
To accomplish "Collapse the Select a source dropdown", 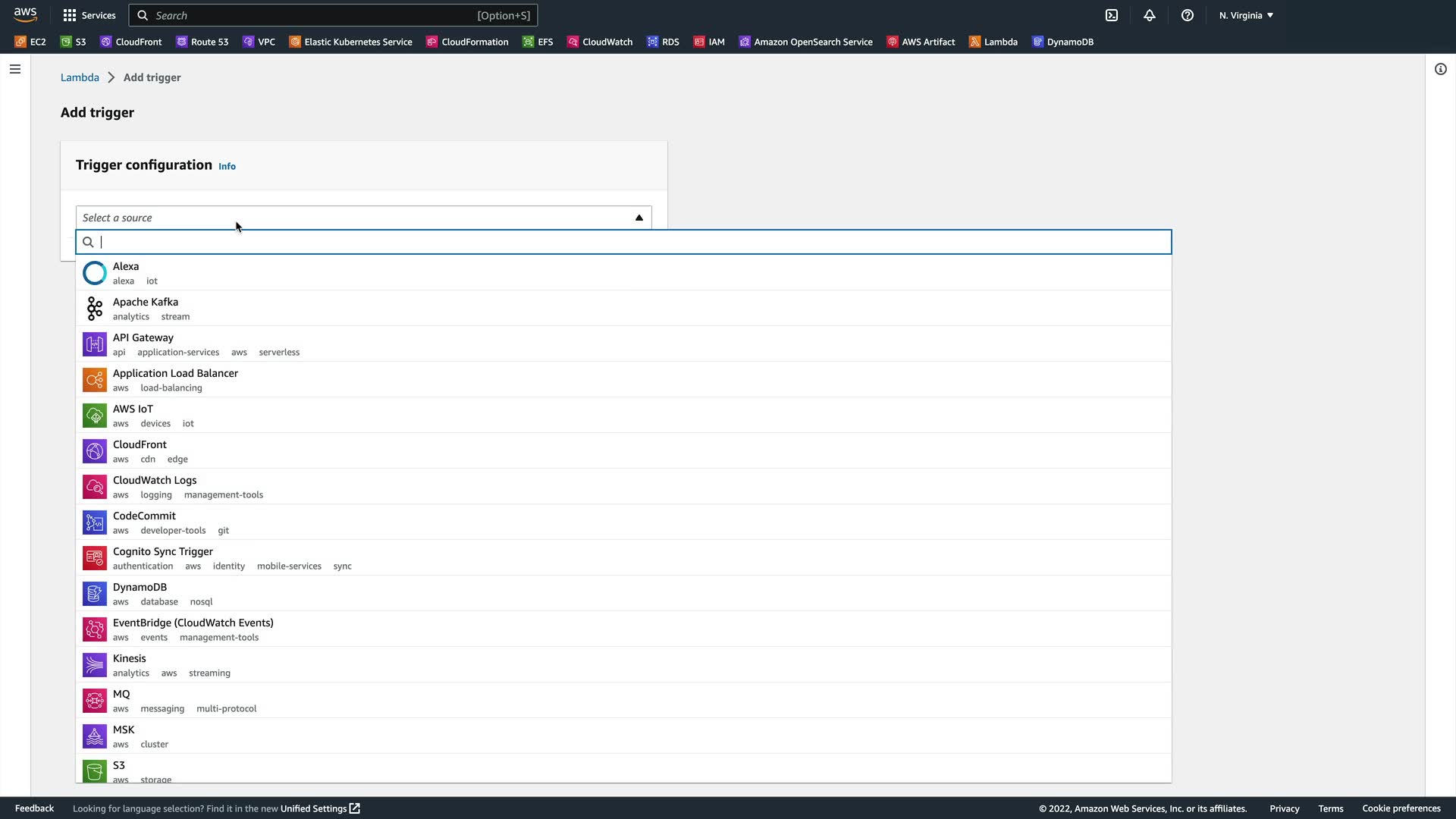I will [x=639, y=218].
